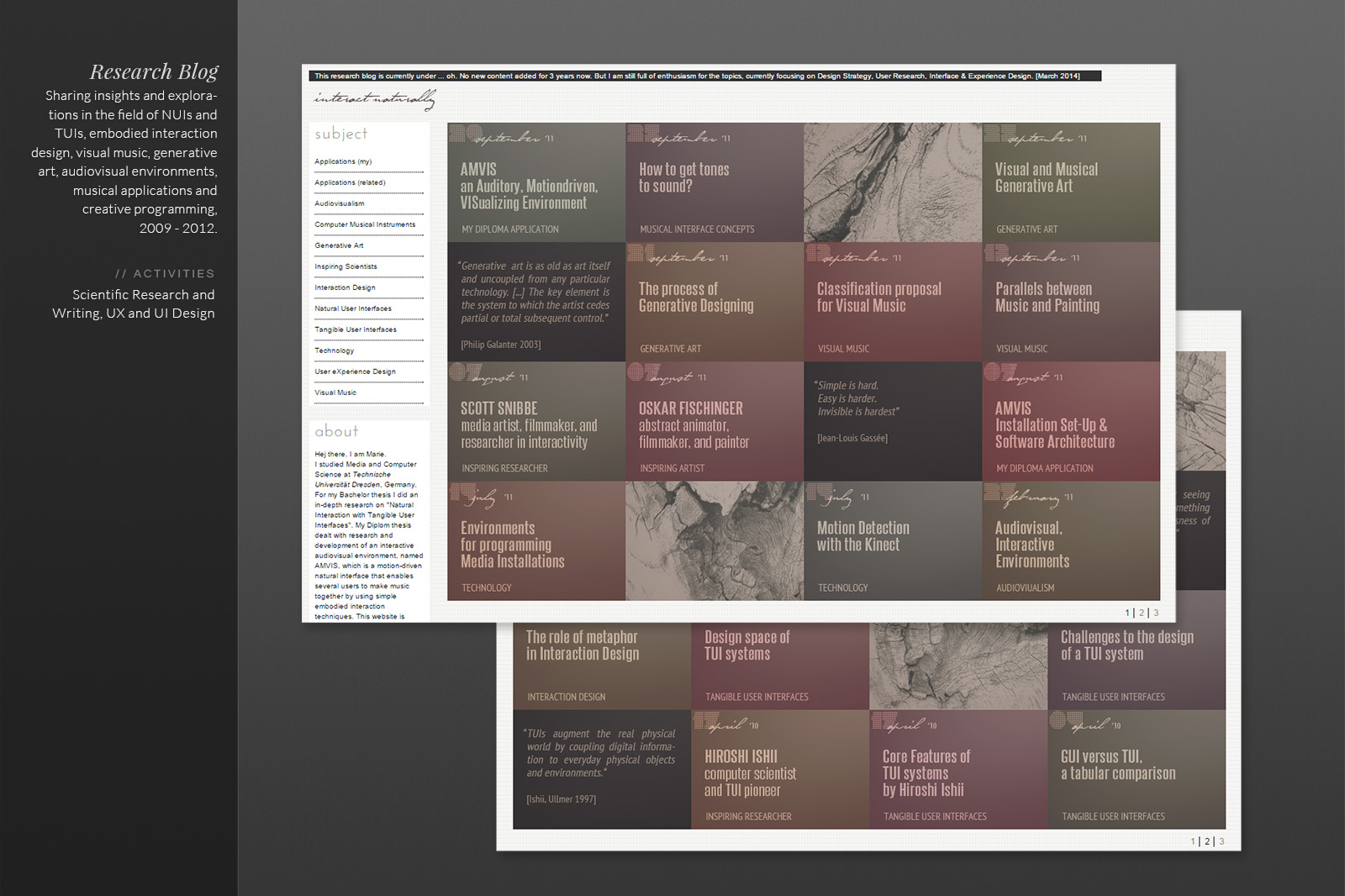This screenshot has height=896, width=1345.
Task: Click the 'Research Blog' heading in left panel
Action: click(154, 71)
